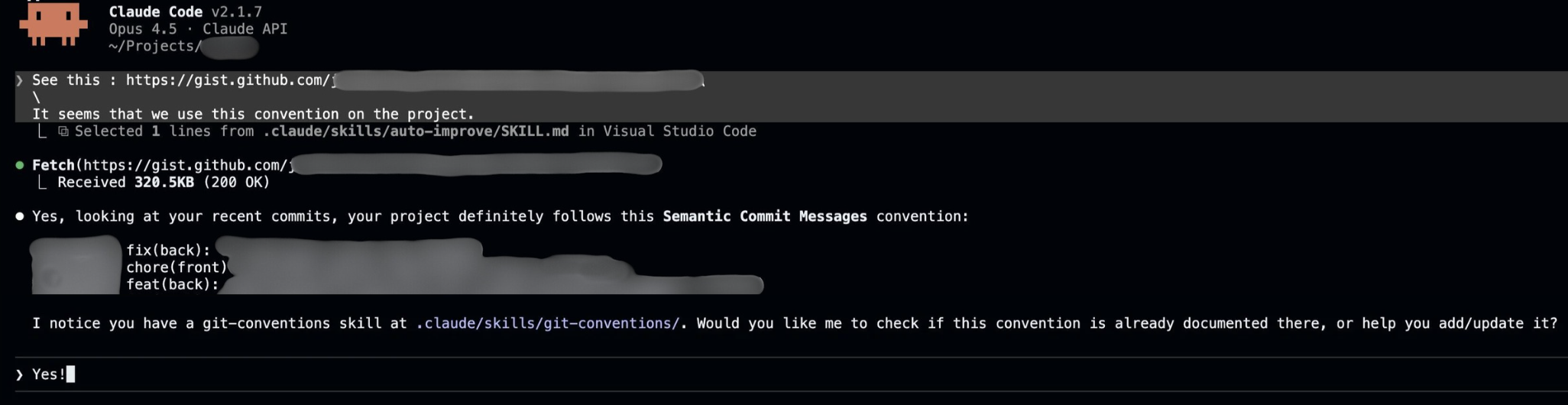
Task: Click the chore(front) commit line
Action: click(x=177, y=267)
